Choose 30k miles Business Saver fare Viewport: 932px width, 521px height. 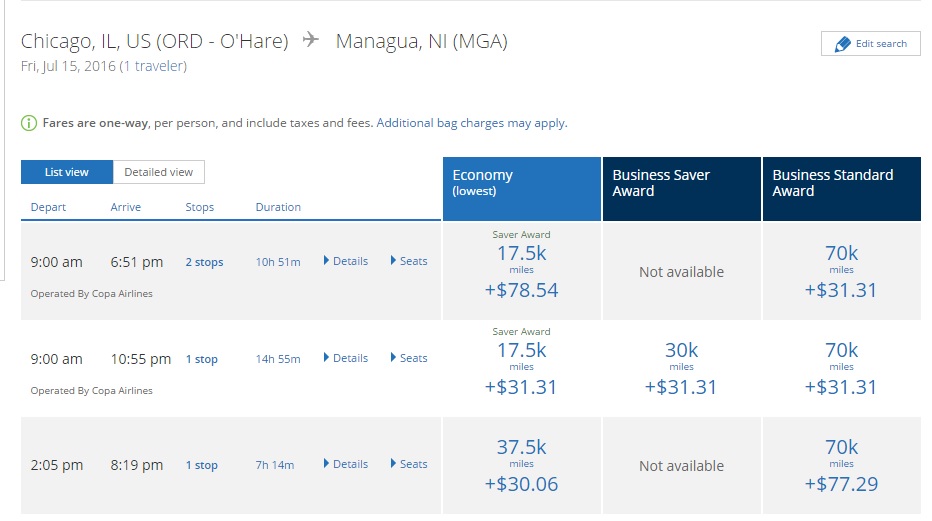point(682,368)
